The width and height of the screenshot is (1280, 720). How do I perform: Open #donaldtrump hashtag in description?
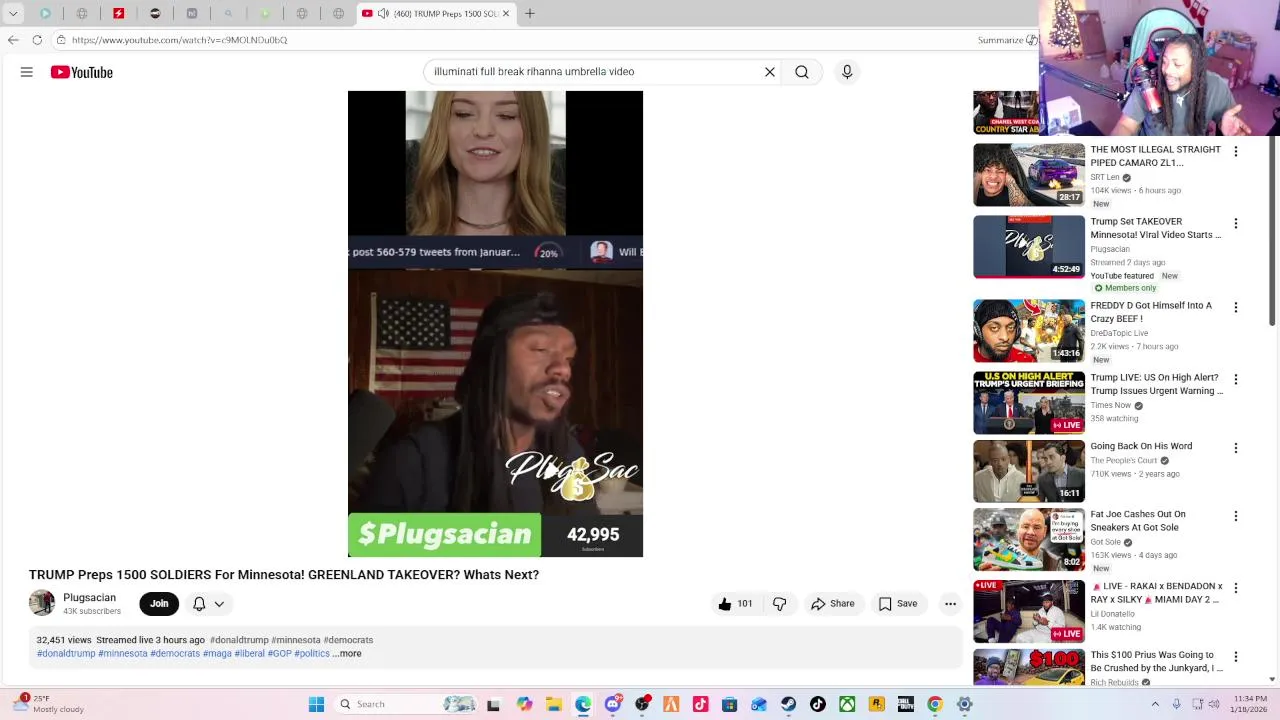click(x=66, y=654)
